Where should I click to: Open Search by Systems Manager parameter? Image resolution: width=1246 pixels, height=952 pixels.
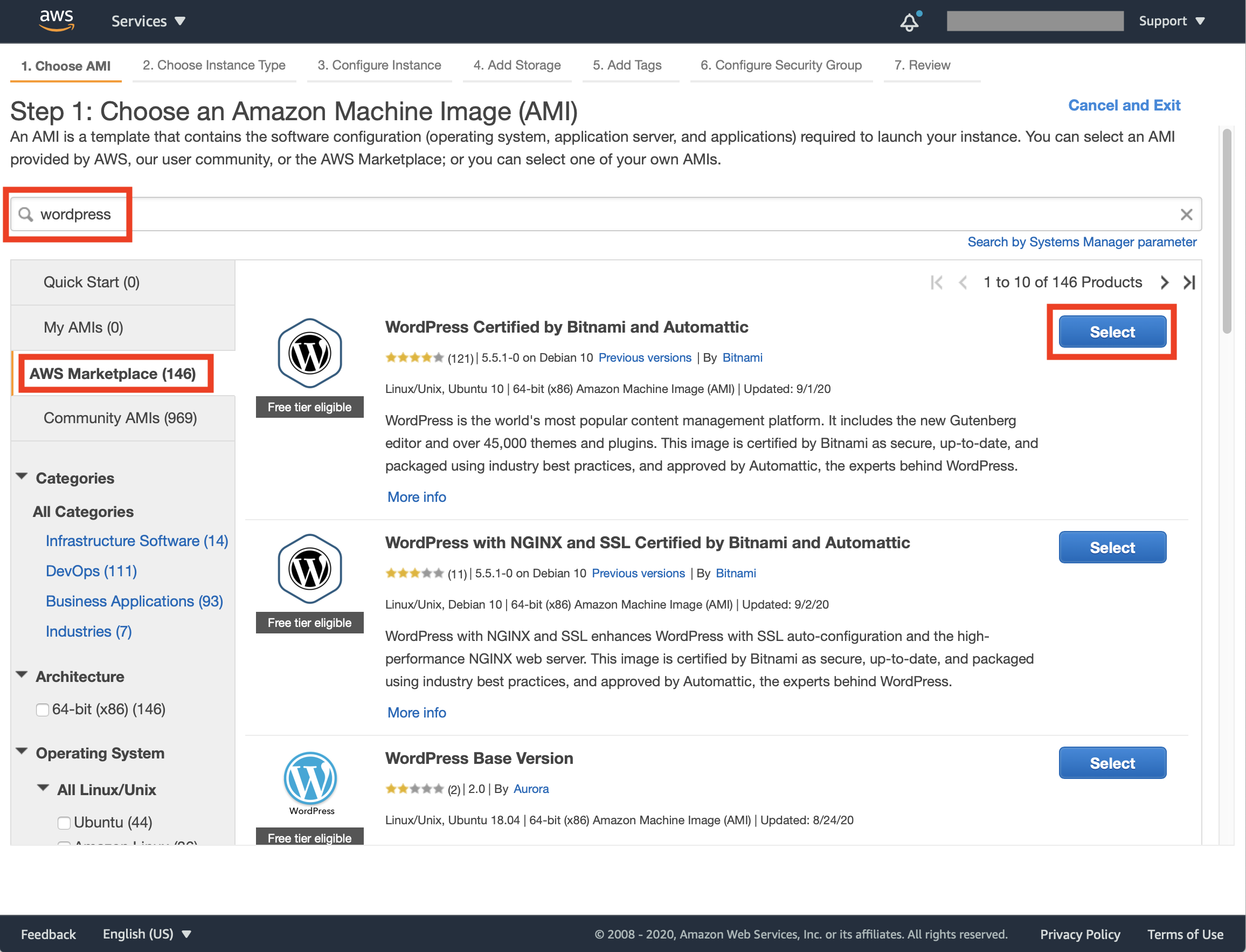(x=1082, y=242)
